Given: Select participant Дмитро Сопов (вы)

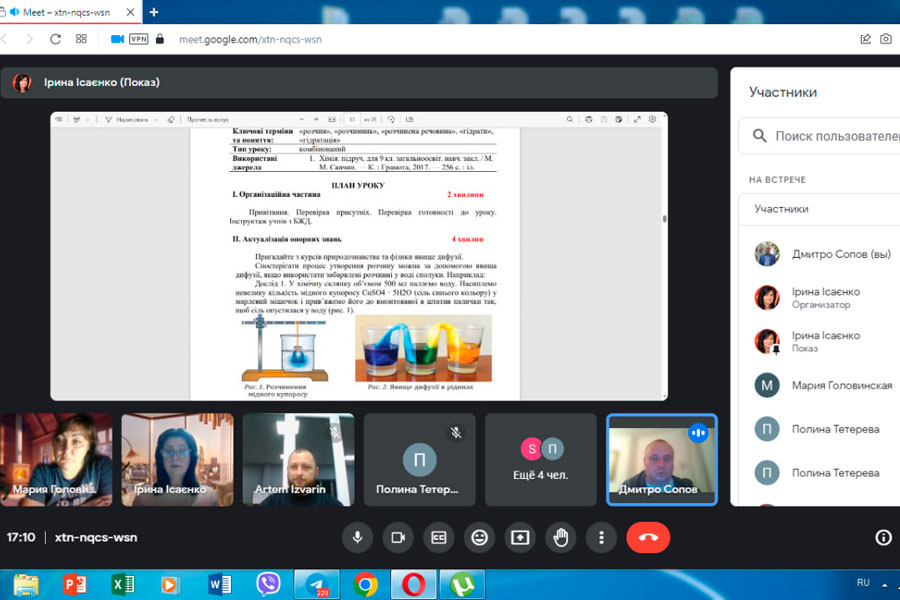Looking at the screenshot, I should [827, 254].
